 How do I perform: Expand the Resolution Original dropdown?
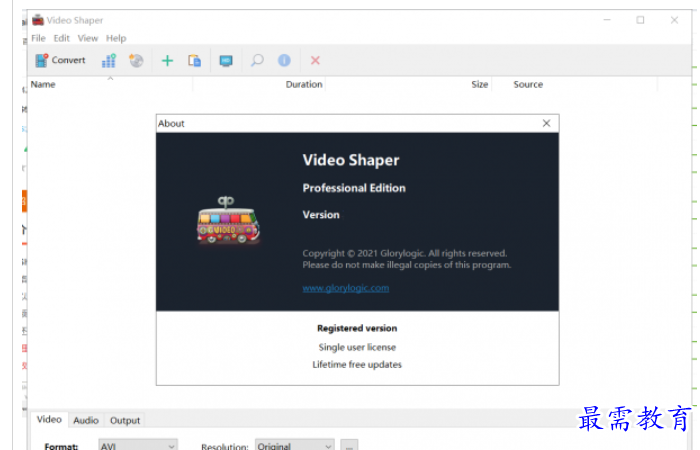tap(295, 446)
